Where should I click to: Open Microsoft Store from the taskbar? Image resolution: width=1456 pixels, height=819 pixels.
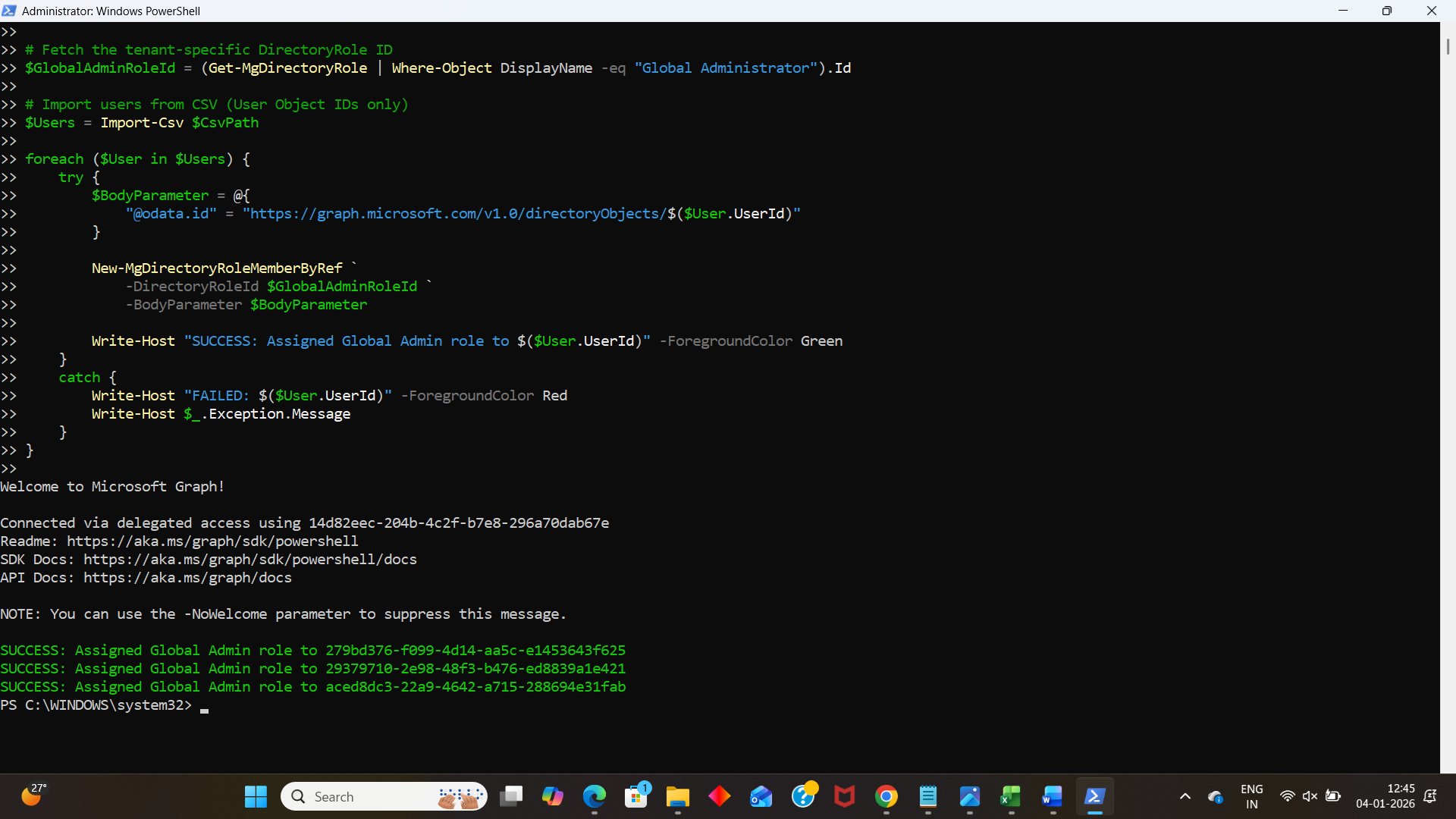(x=636, y=796)
